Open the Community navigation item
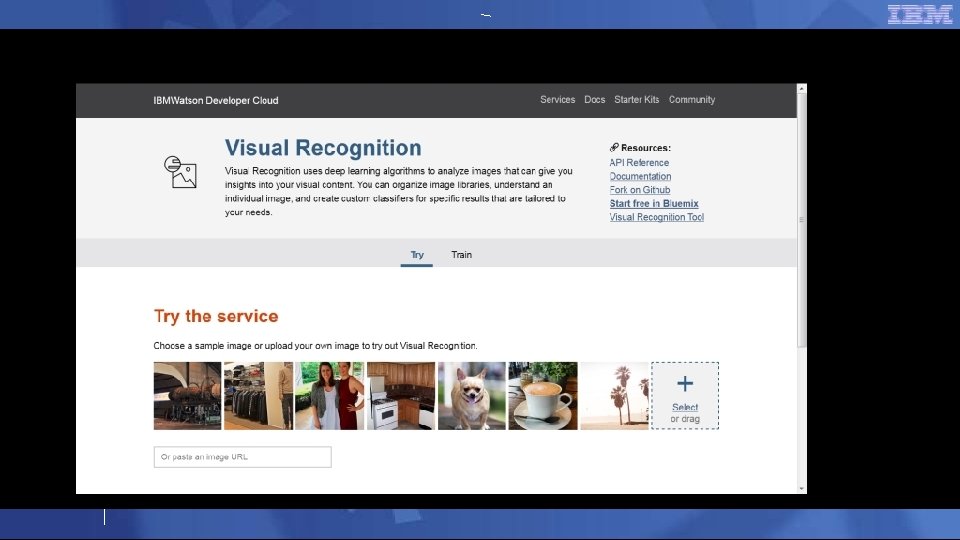Viewport: 960px width, 540px height. click(x=692, y=100)
